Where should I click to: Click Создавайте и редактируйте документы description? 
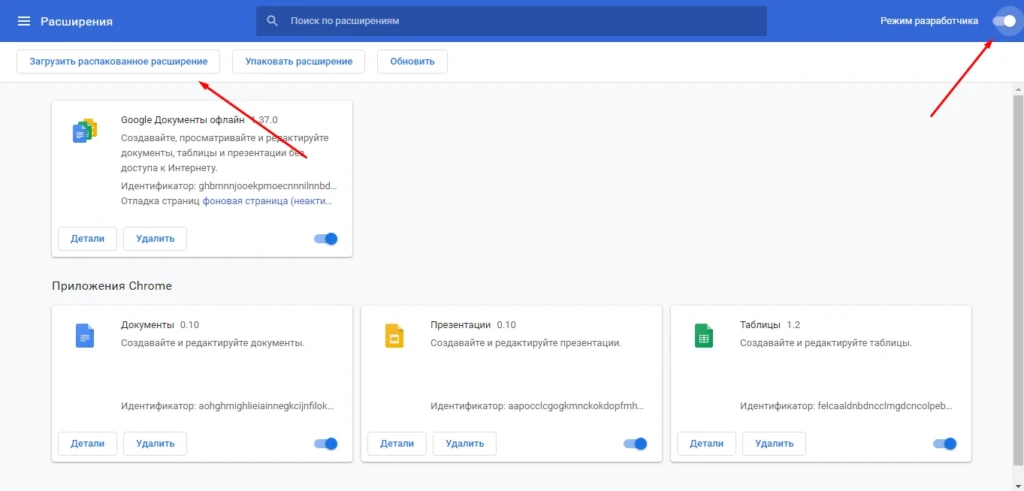(213, 343)
